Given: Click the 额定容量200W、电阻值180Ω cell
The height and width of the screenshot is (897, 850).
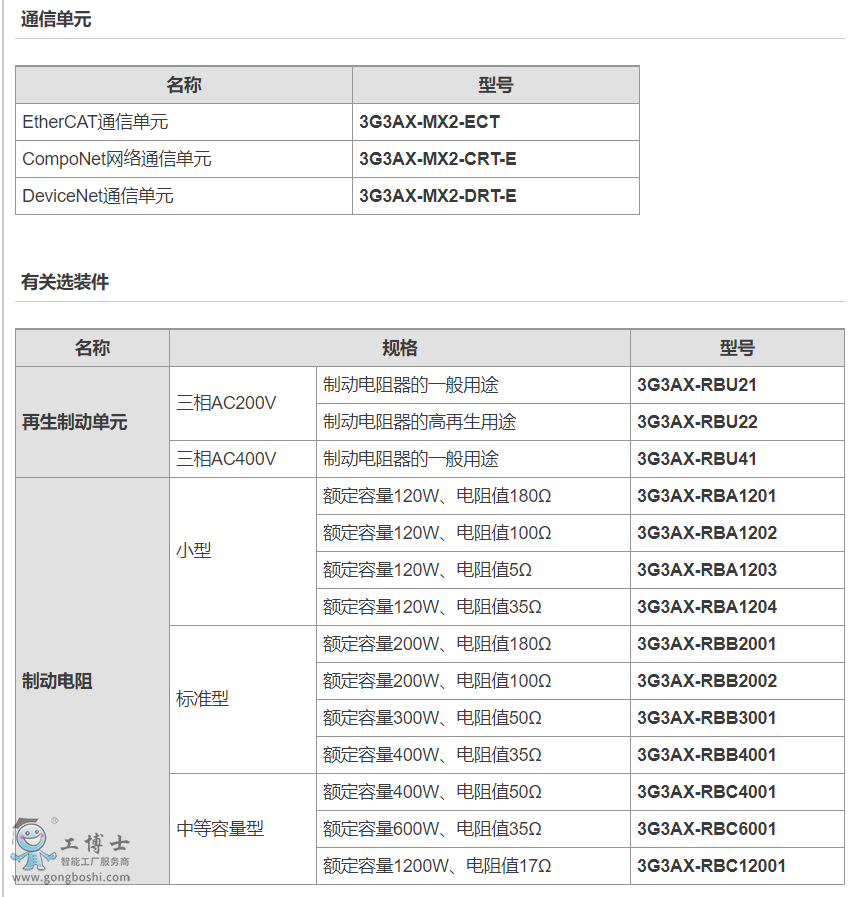Looking at the screenshot, I should [x=473, y=644].
